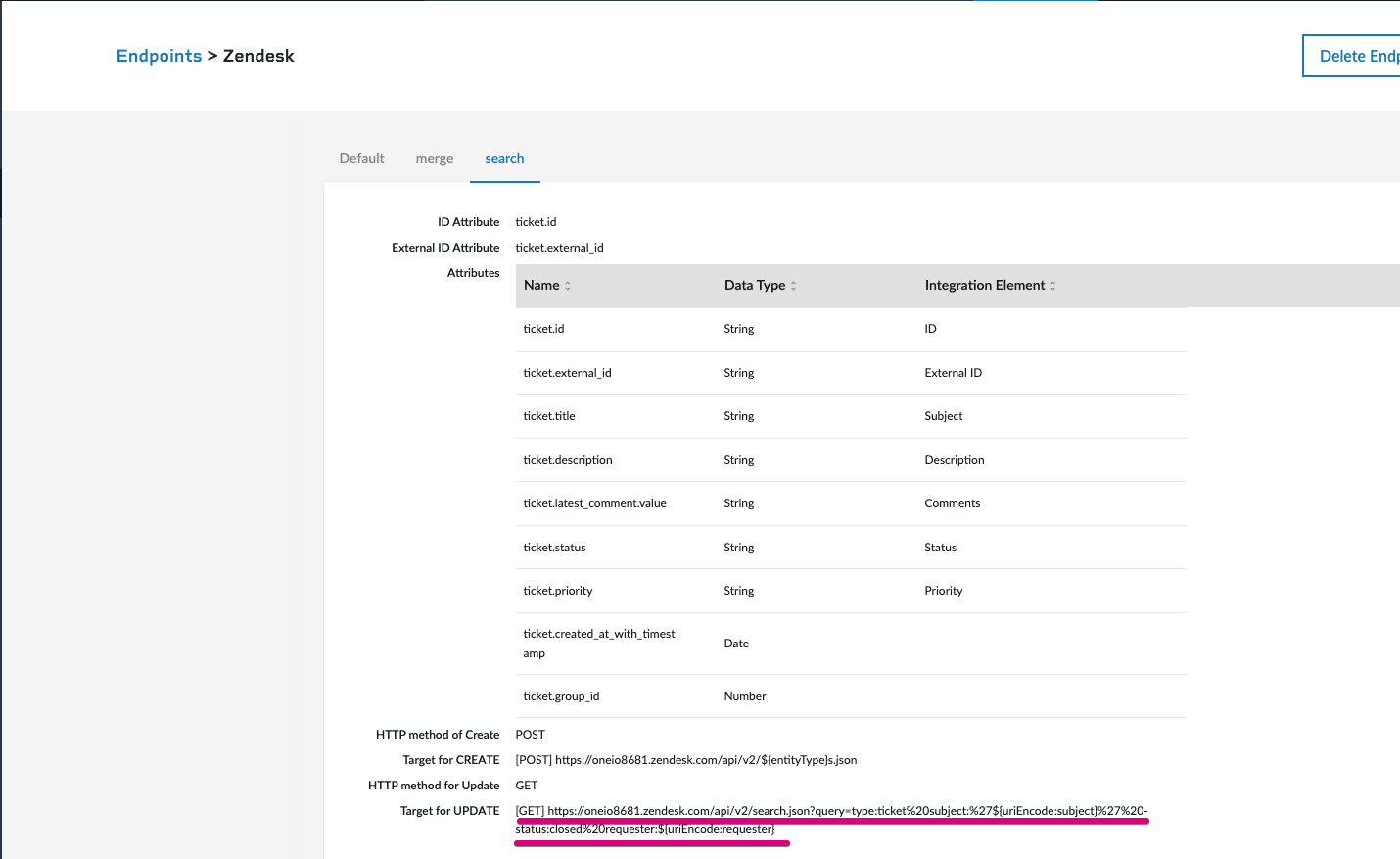
Task: Sort by Data Type column arrow icon
Action: (793, 286)
